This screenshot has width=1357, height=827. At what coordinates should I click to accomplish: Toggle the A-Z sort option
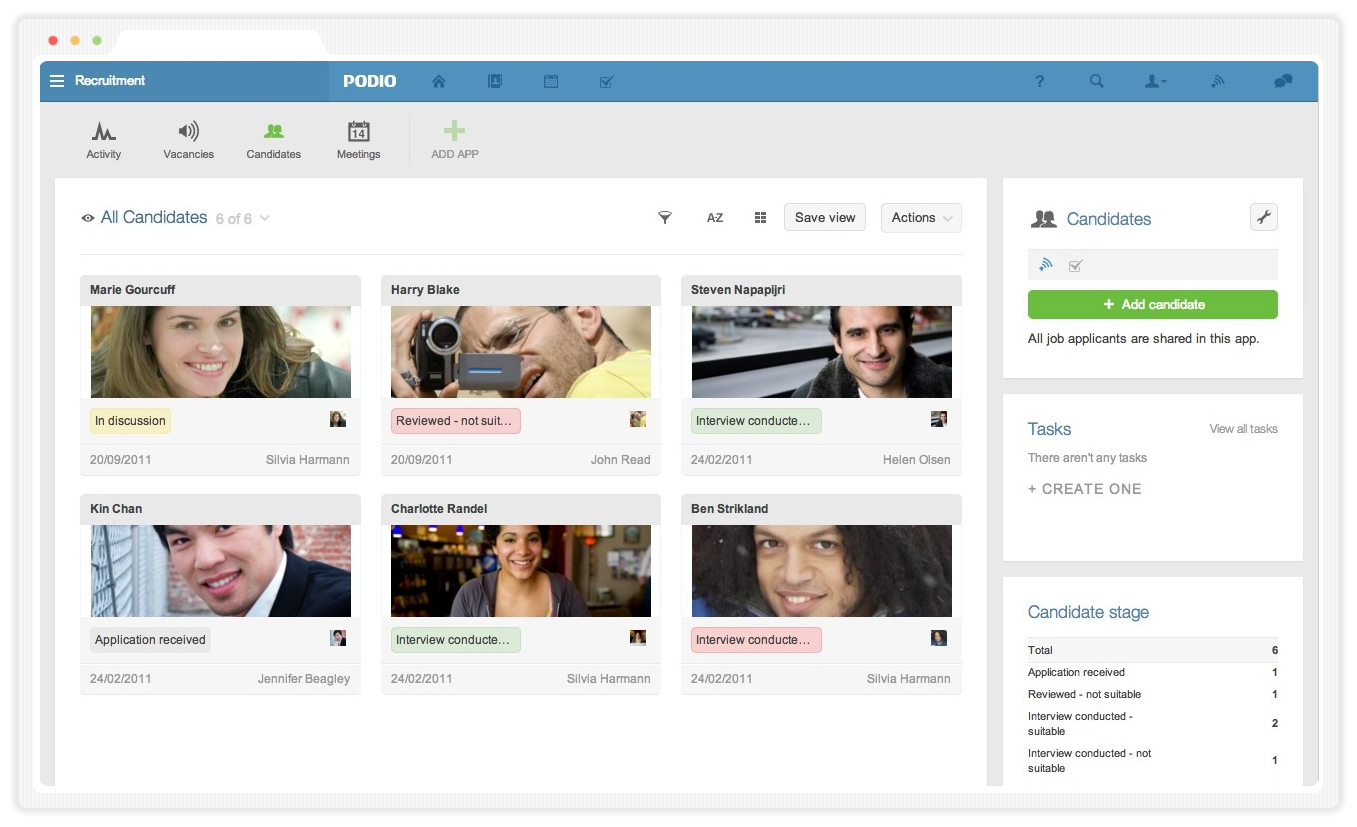pyautogui.click(x=714, y=218)
